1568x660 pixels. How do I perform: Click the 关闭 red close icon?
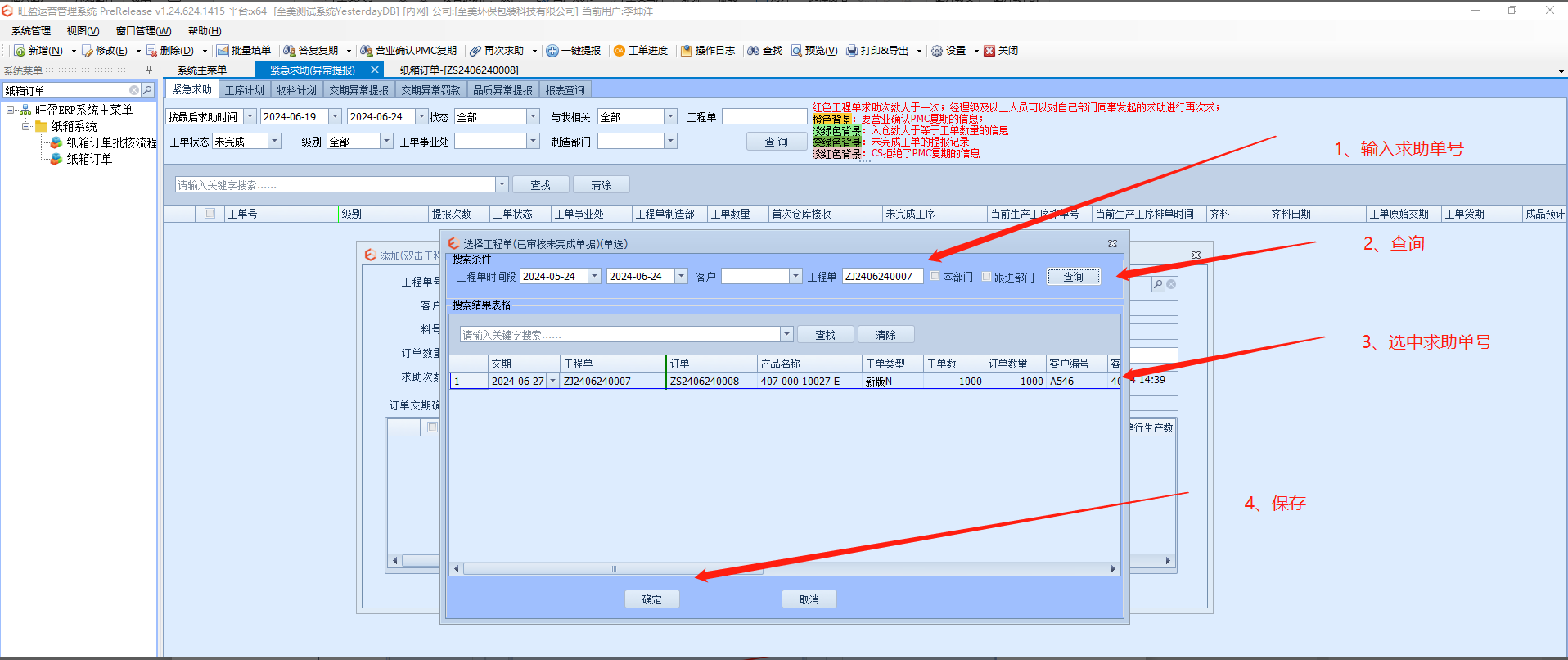pyautogui.click(x=989, y=51)
